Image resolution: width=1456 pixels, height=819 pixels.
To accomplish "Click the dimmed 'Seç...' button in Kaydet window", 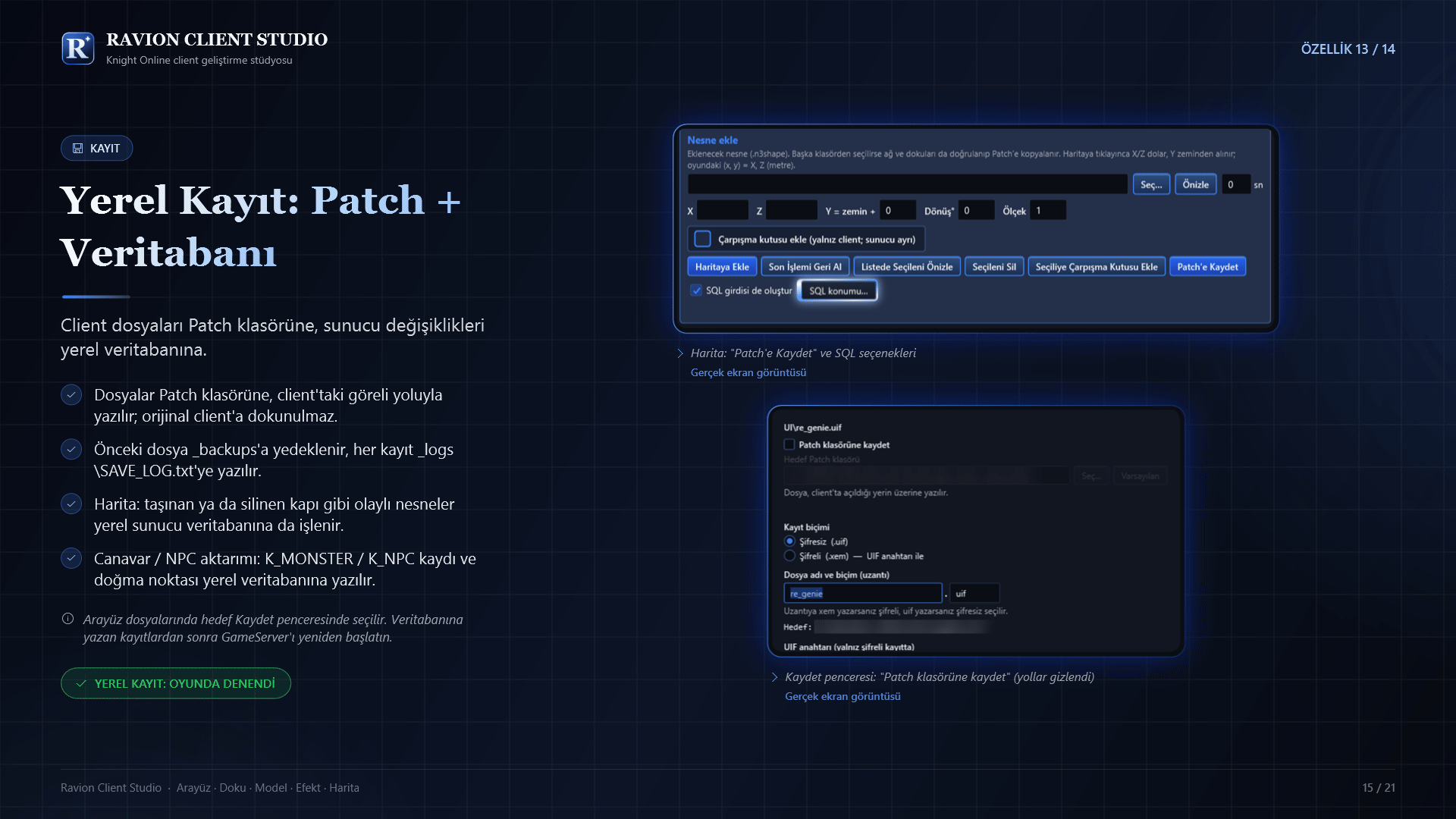I will coord(1090,475).
